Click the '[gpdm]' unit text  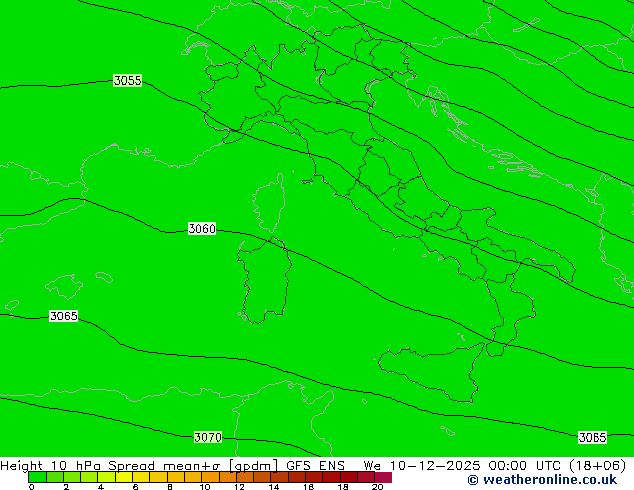coord(253,466)
